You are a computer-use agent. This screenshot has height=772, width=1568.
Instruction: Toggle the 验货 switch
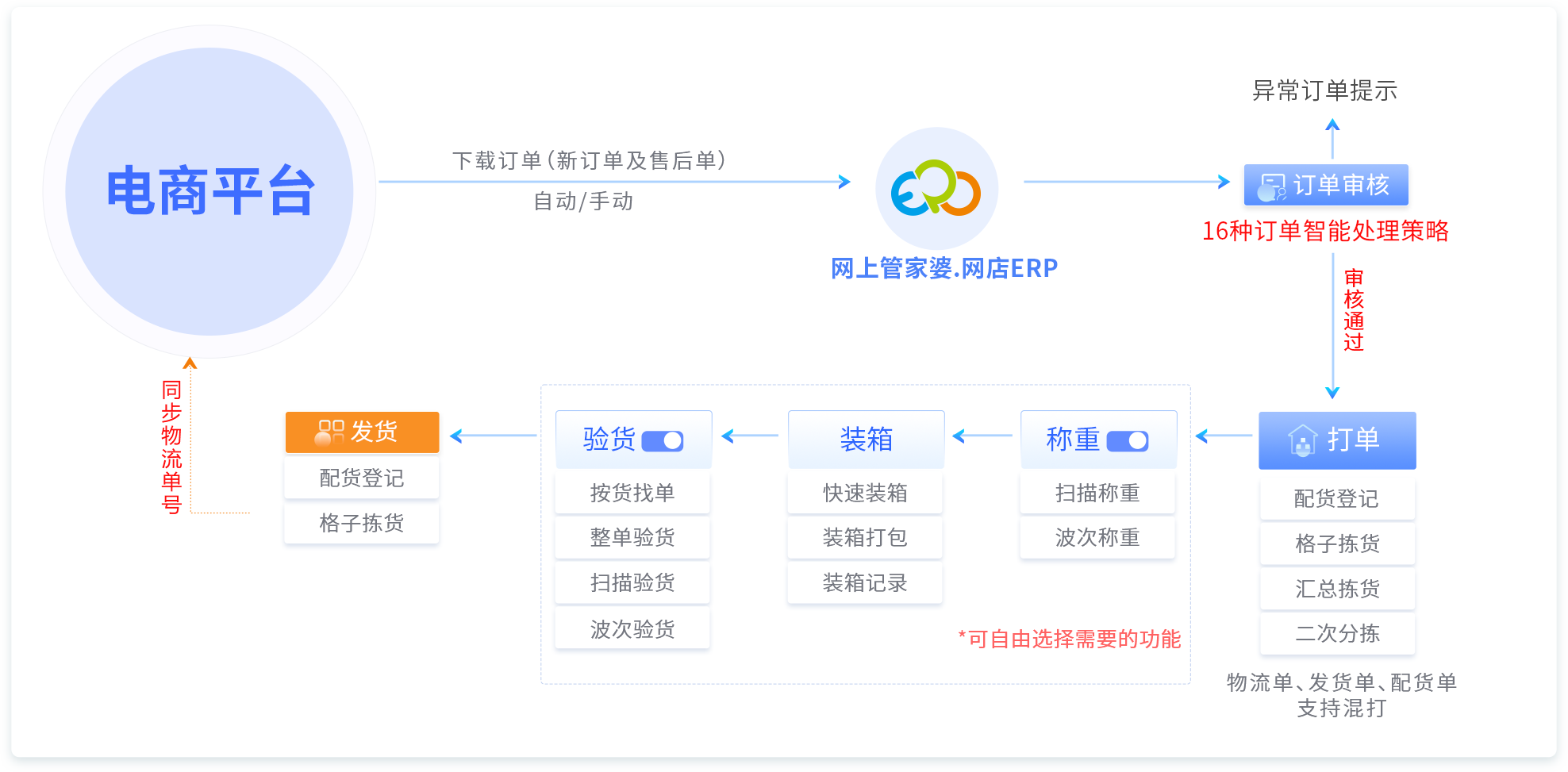[x=663, y=441]
